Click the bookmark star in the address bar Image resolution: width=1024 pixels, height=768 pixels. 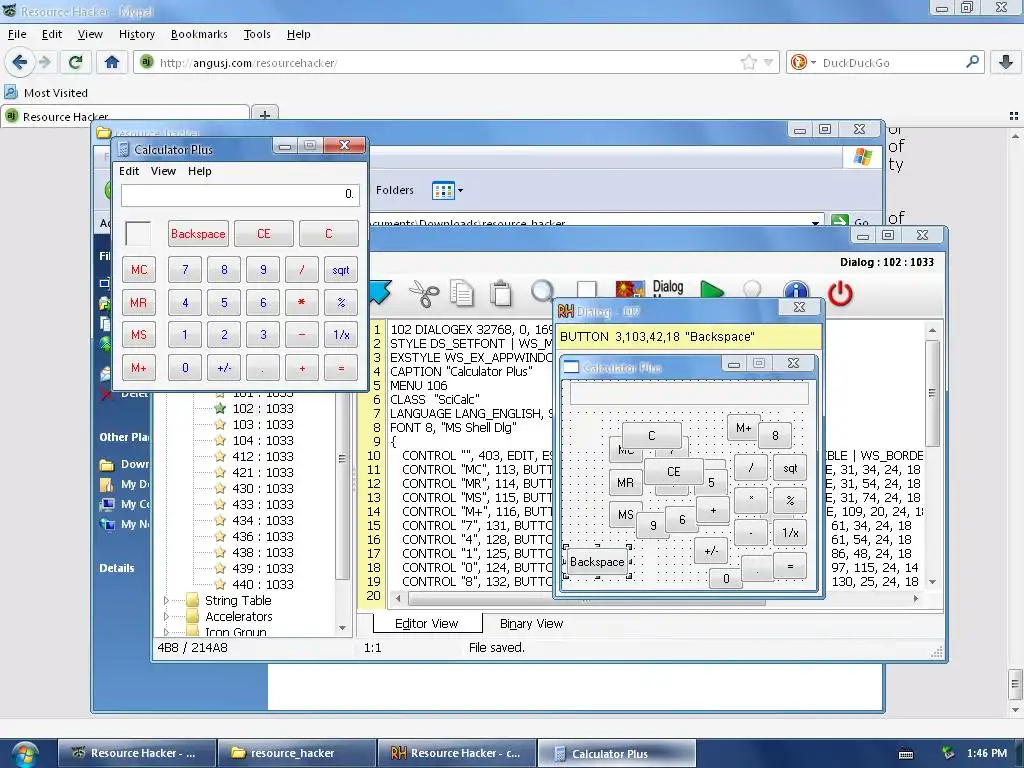pos(748,62)
